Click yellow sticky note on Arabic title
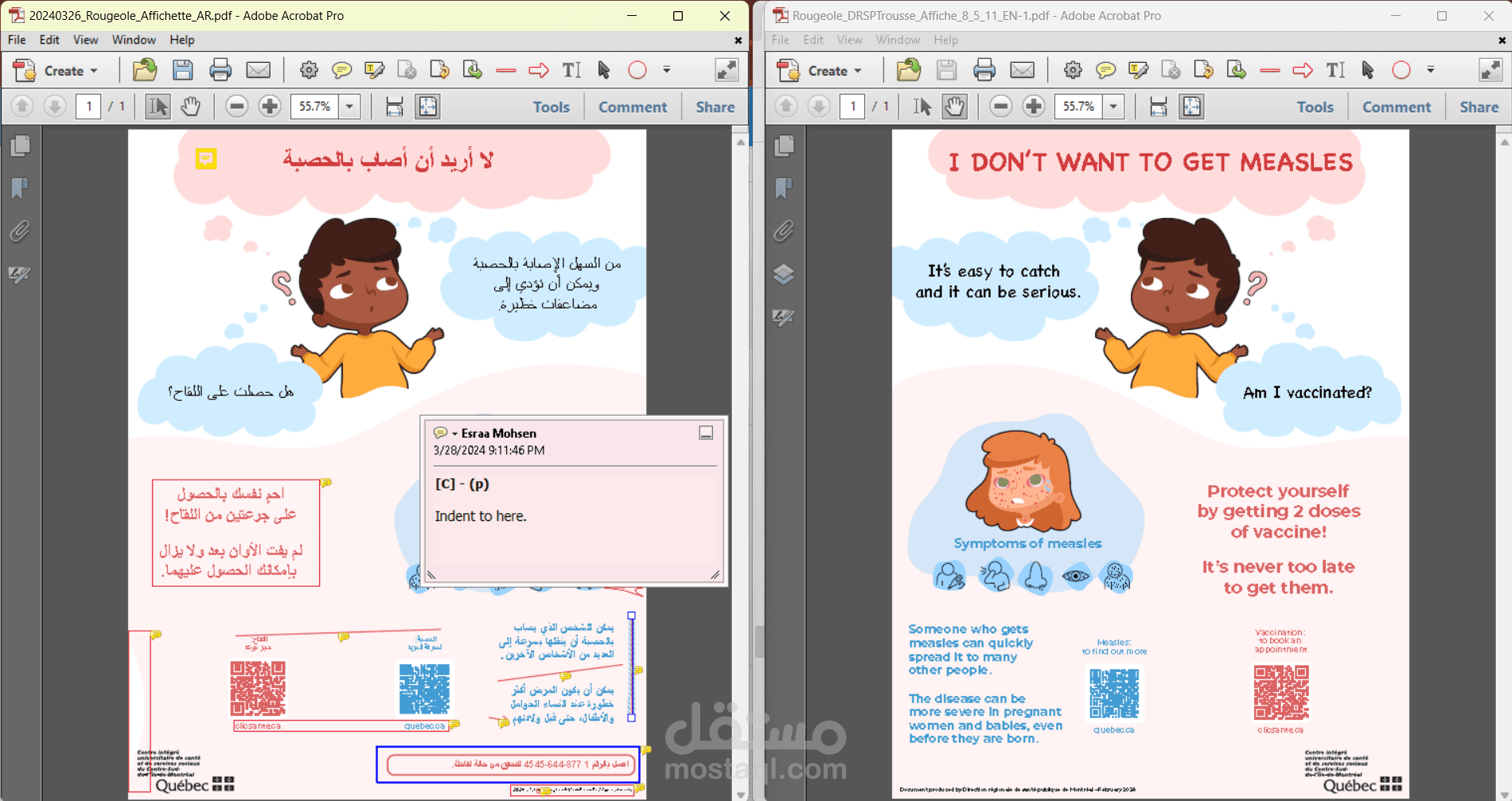Viewport: 1512px width, 801px height. coord(206,159)
